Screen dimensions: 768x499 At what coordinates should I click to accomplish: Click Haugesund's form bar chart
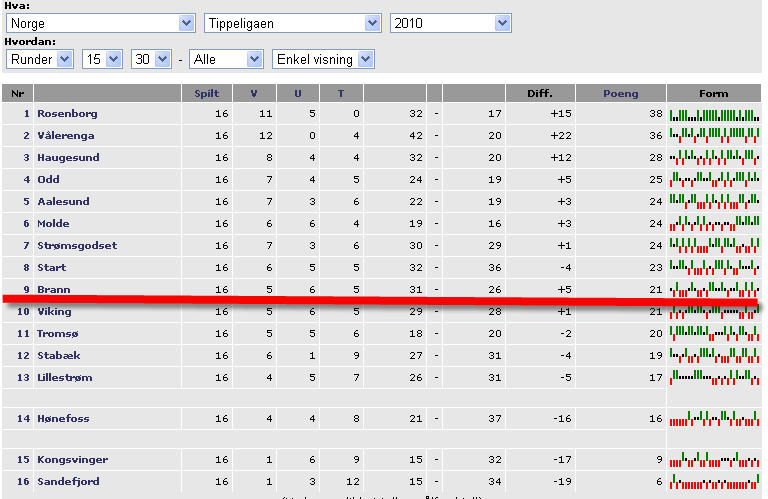point(714,158)
